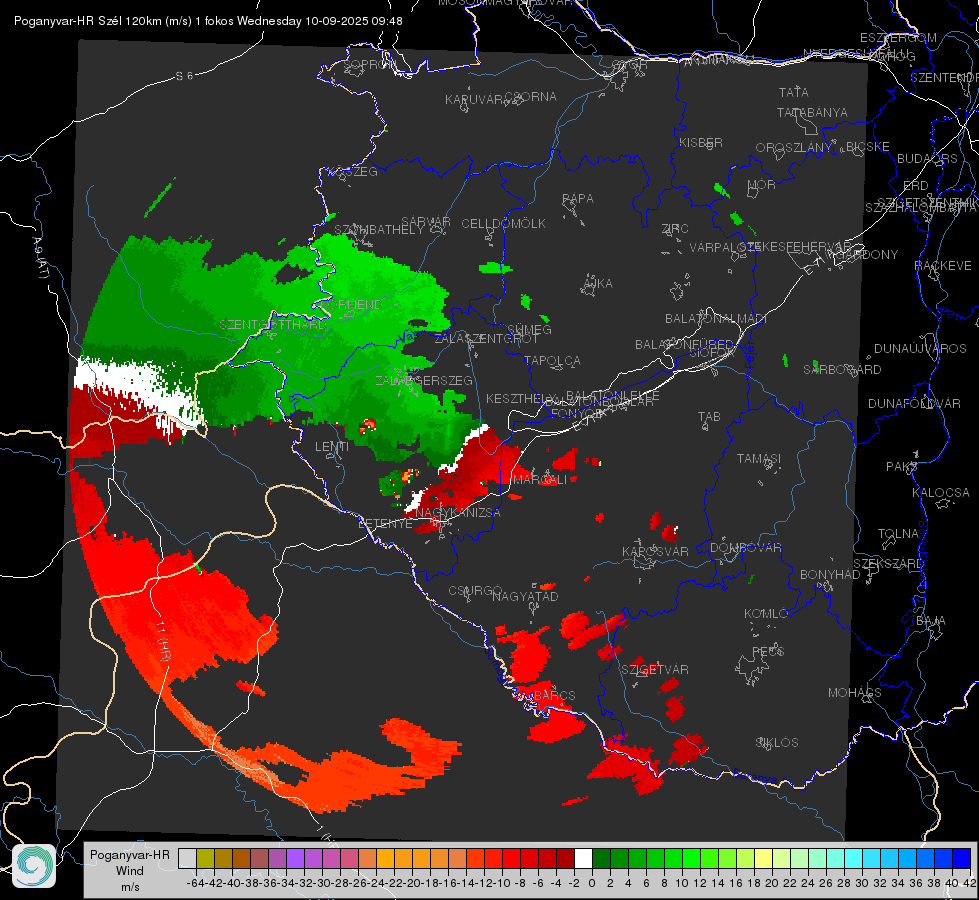Select the KOMLO town label
Image resolution: width=979 pixels, height=900 pixels.
coord(766,614)
